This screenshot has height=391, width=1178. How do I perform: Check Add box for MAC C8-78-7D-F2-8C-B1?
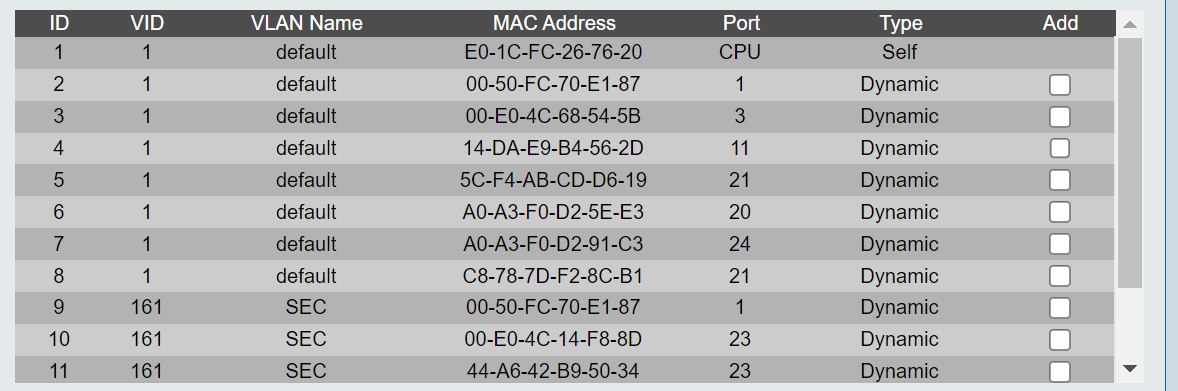[1059, 277]
